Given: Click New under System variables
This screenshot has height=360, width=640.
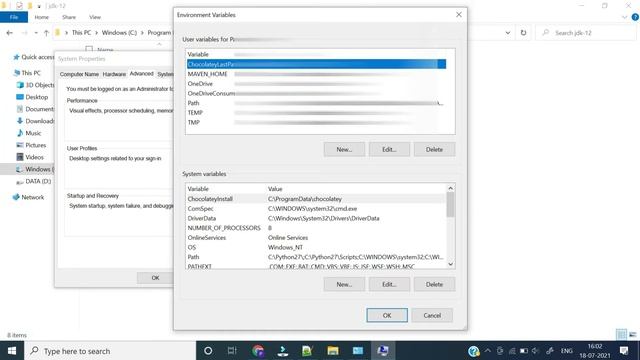Looking at the screenshot, I should (344, 284).
